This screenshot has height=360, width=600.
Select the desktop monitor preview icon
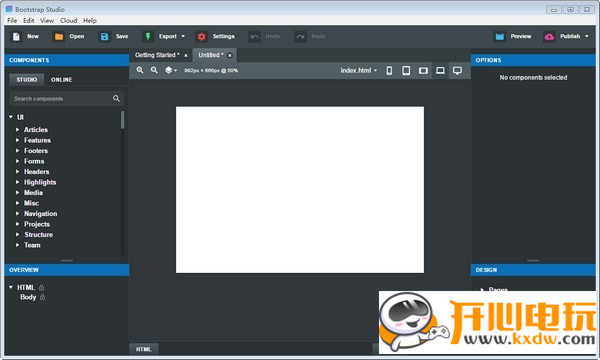coord(457,70)
